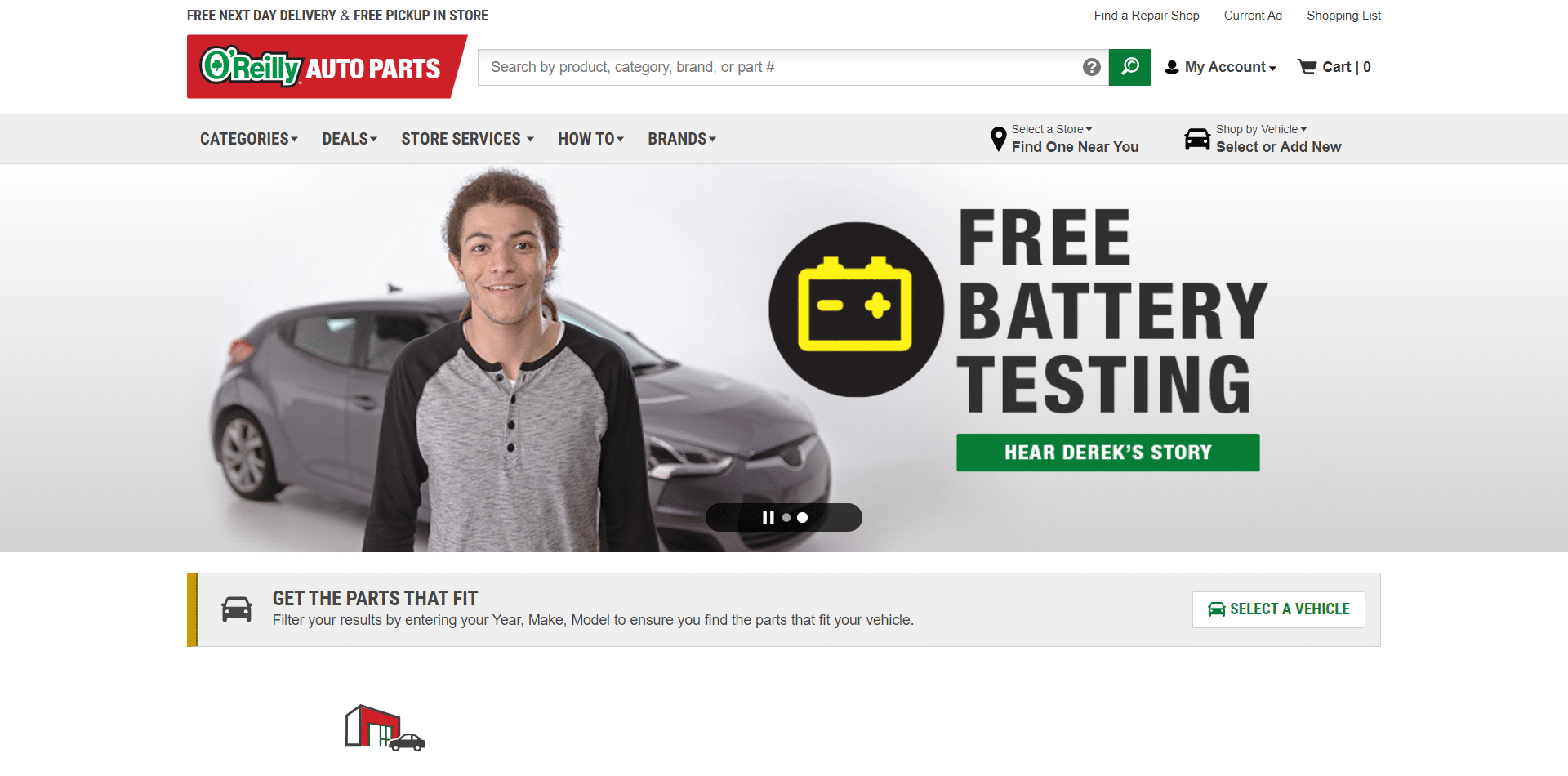
Task: Open the Current Ad link
Action: [1253, 16]
